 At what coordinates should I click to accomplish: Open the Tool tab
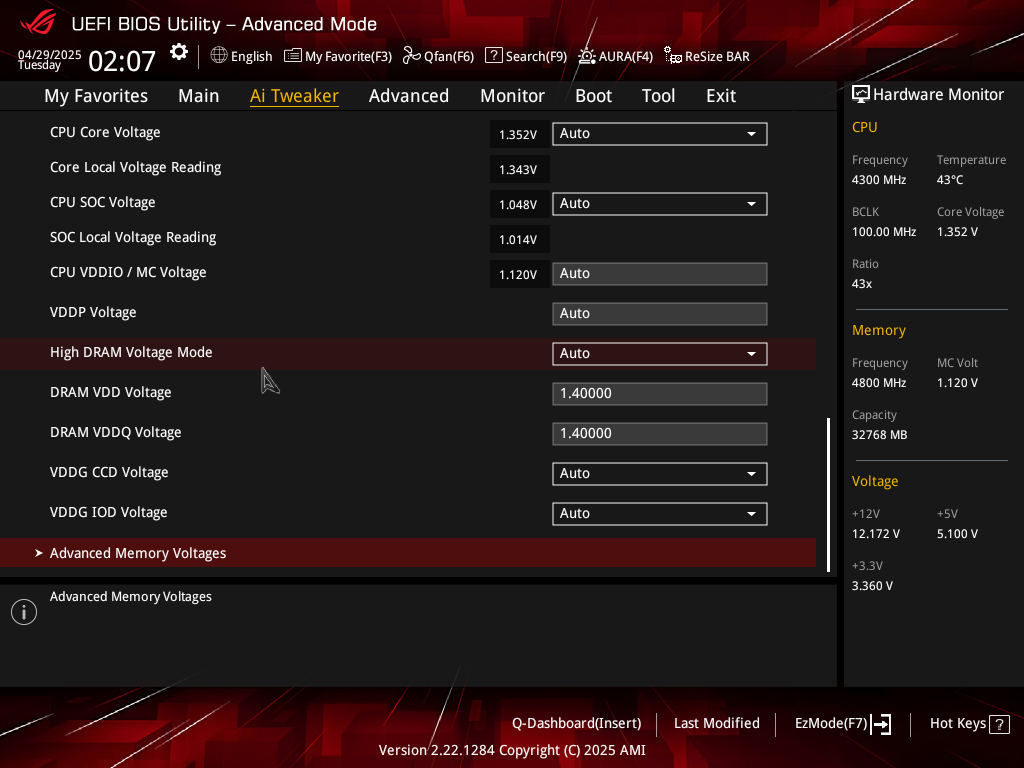click(658, 96)
